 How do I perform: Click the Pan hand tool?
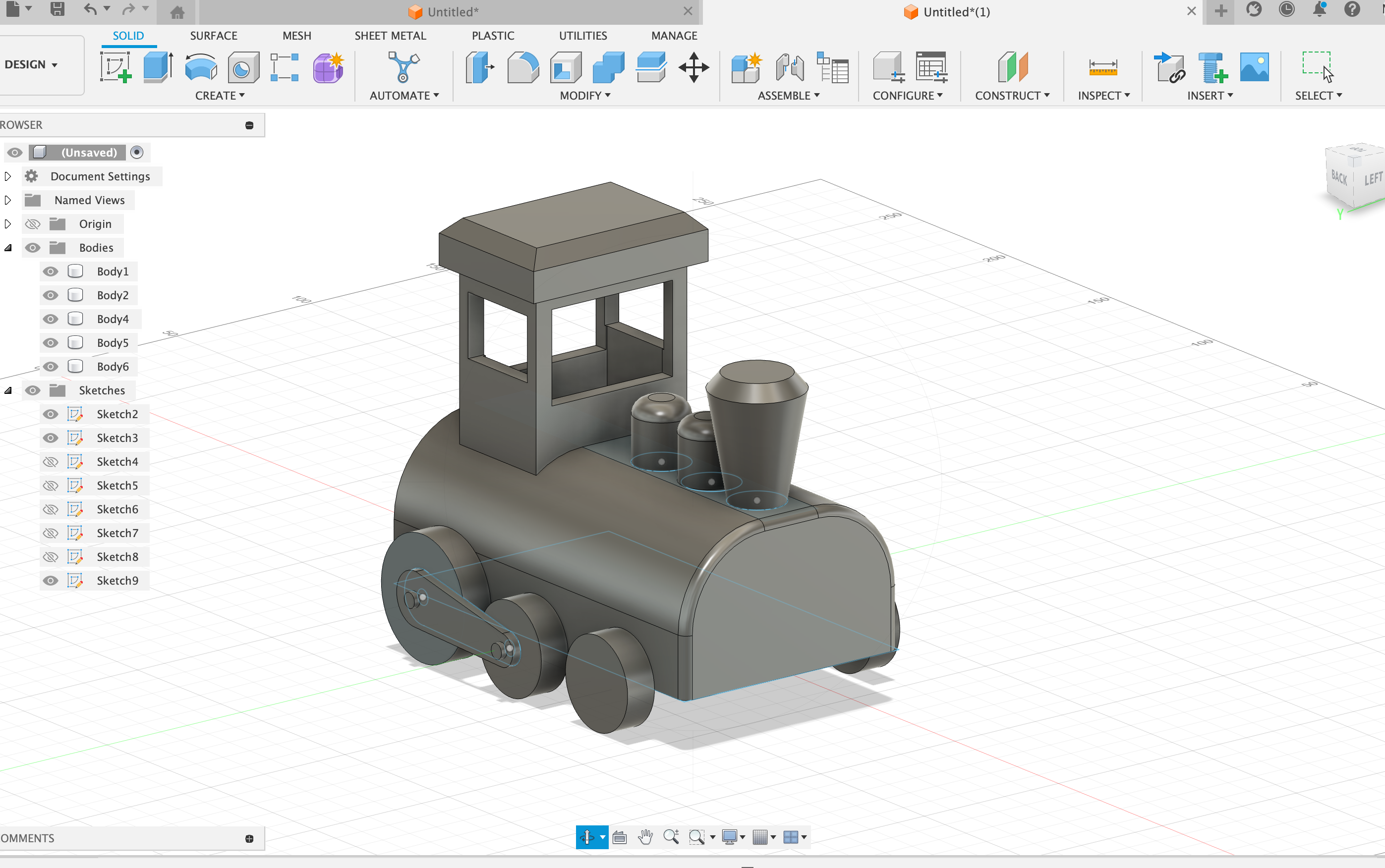tap(645, 837)
